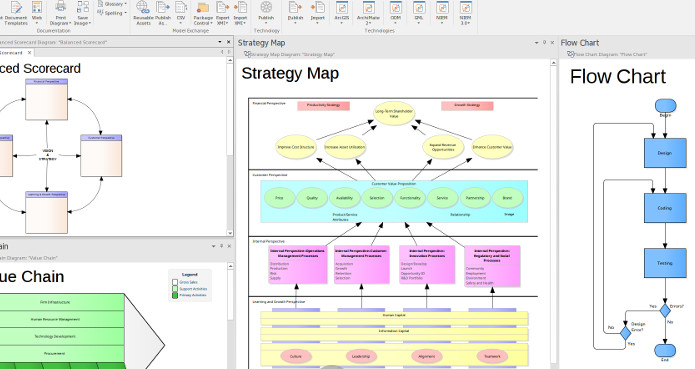Select the Growth Strategy red box
The width and height of the screenshot is (695, 369).
click(x=467, y=105)
